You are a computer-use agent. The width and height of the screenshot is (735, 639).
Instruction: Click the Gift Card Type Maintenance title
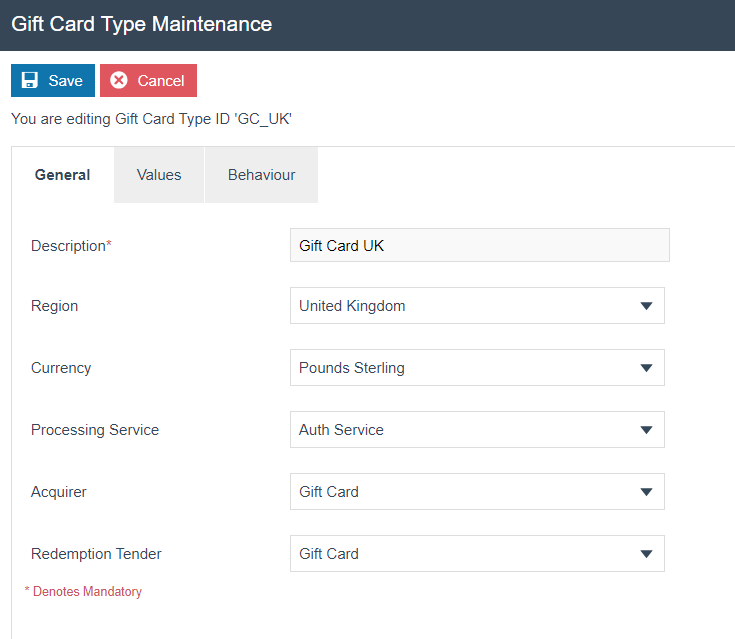[x=141, y=24]
